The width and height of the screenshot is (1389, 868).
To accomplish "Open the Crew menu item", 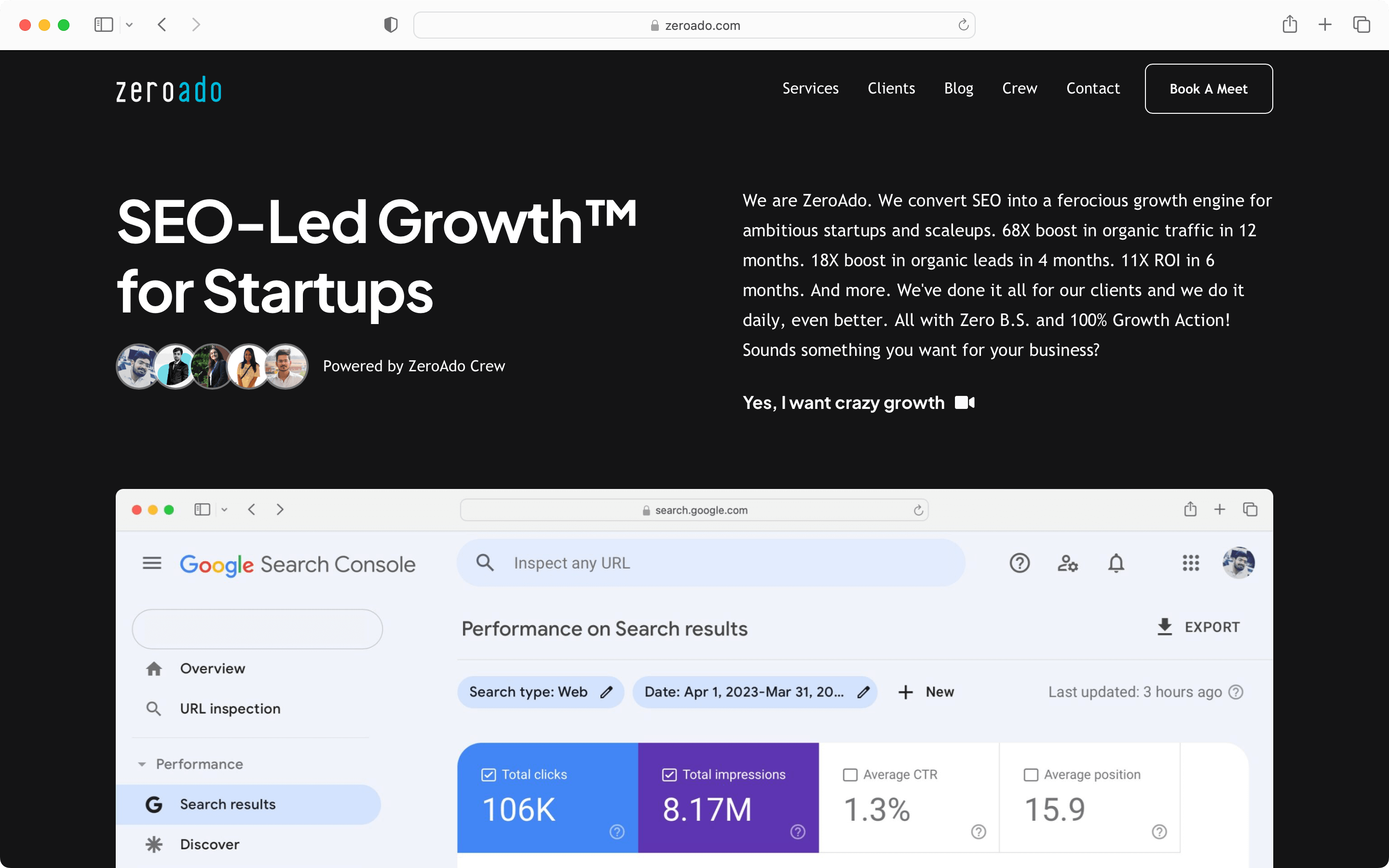I will tap(1020, 88).
